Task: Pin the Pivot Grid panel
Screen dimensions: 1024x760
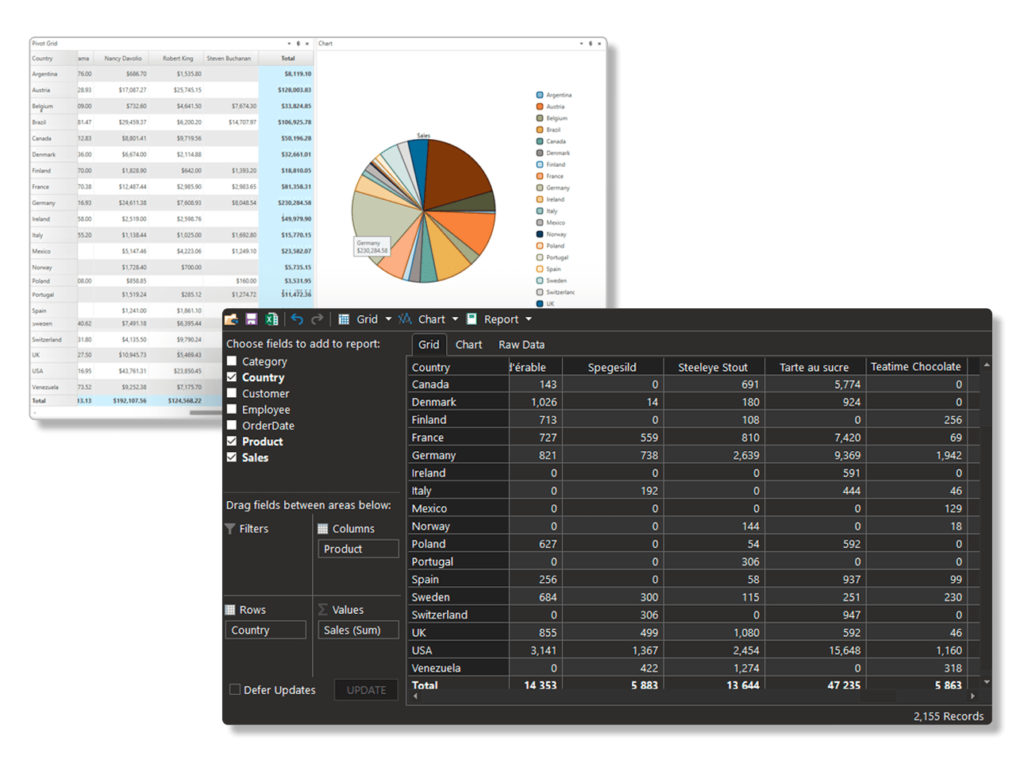Action: [x=300, y=44]
